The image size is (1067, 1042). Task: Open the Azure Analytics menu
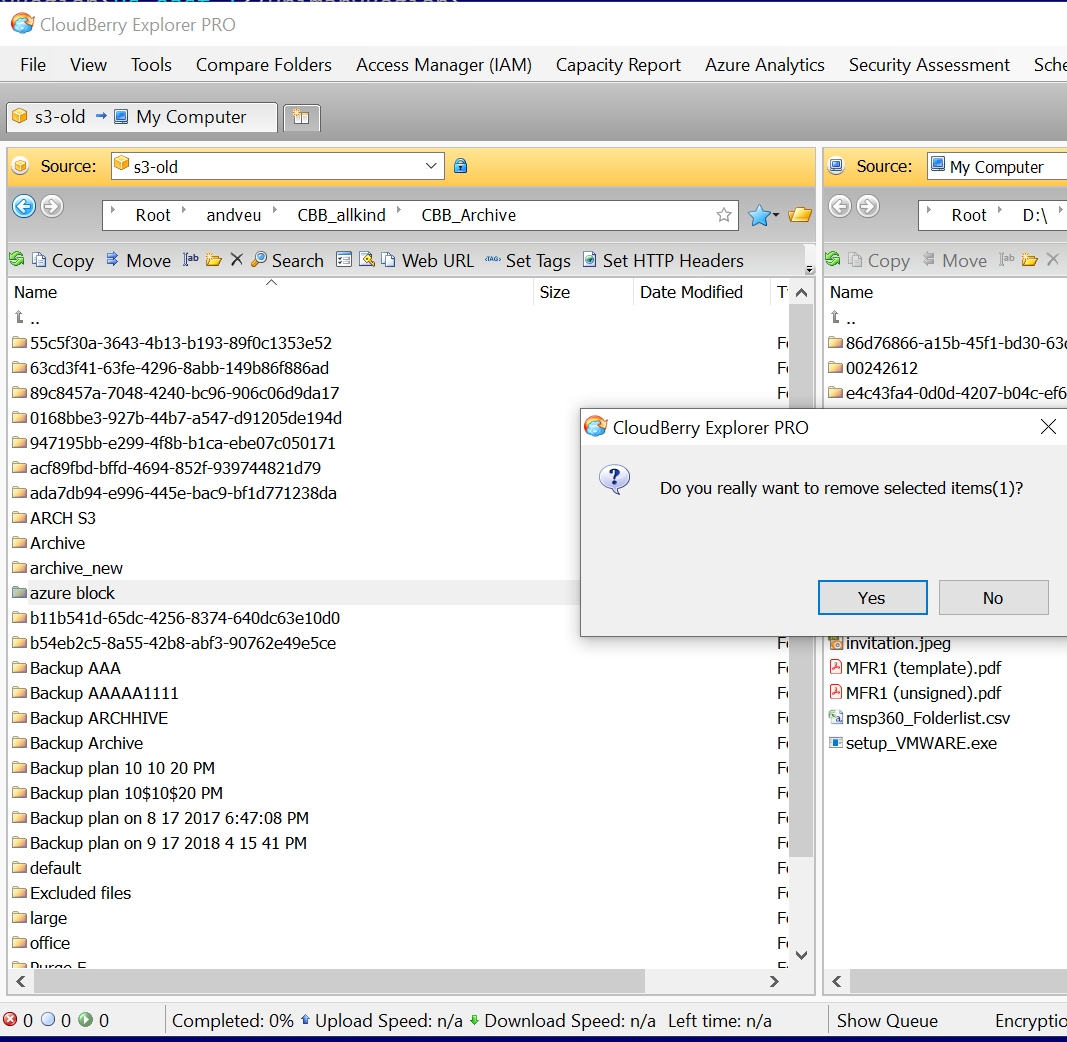[765, 65]
